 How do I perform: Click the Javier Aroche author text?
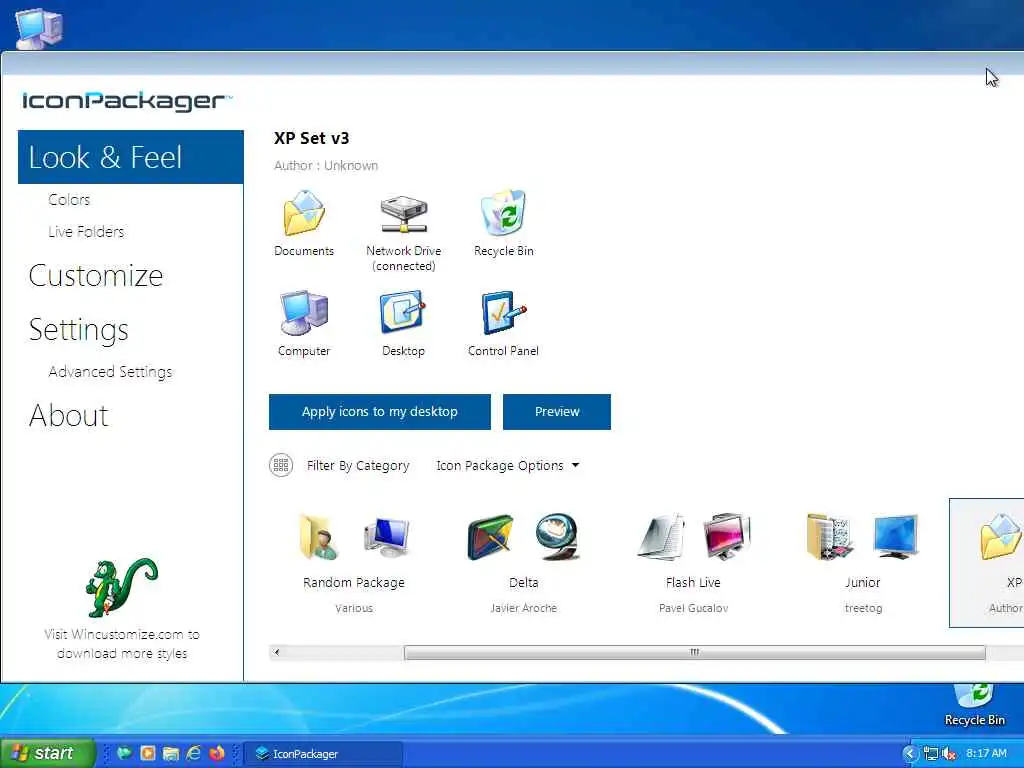[524, 608]
